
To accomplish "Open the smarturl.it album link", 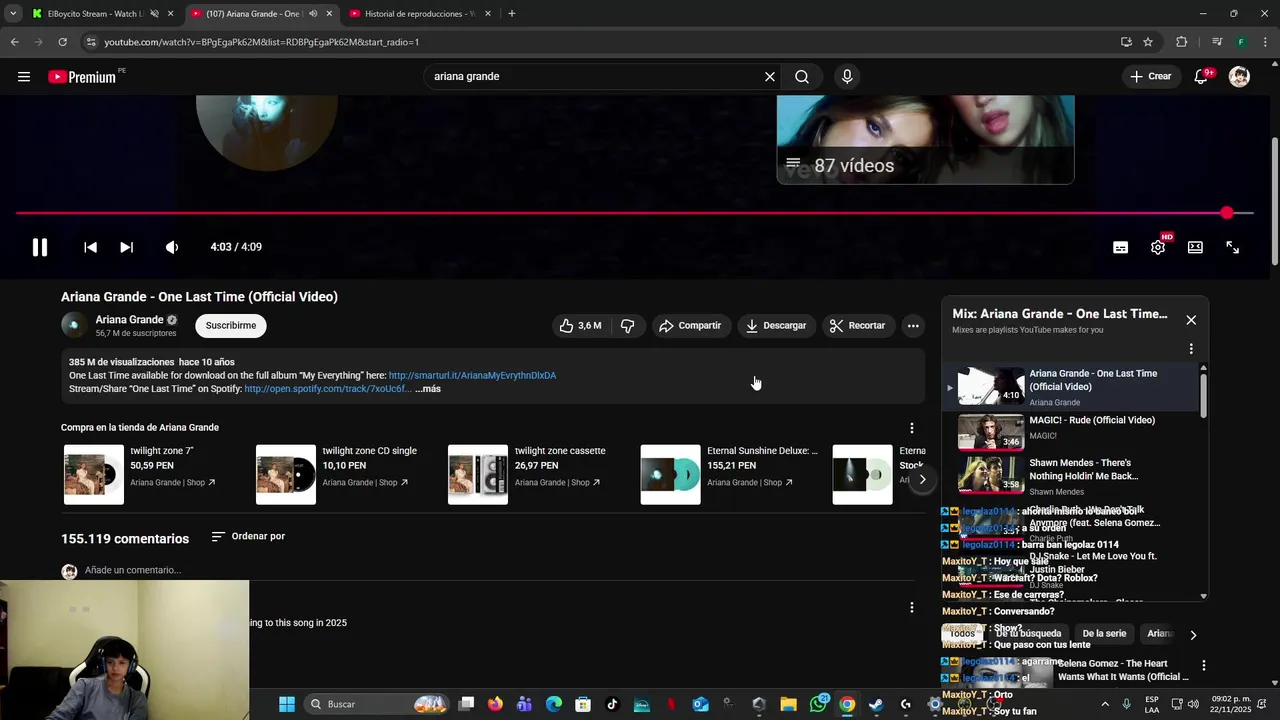I will (472, 376).
